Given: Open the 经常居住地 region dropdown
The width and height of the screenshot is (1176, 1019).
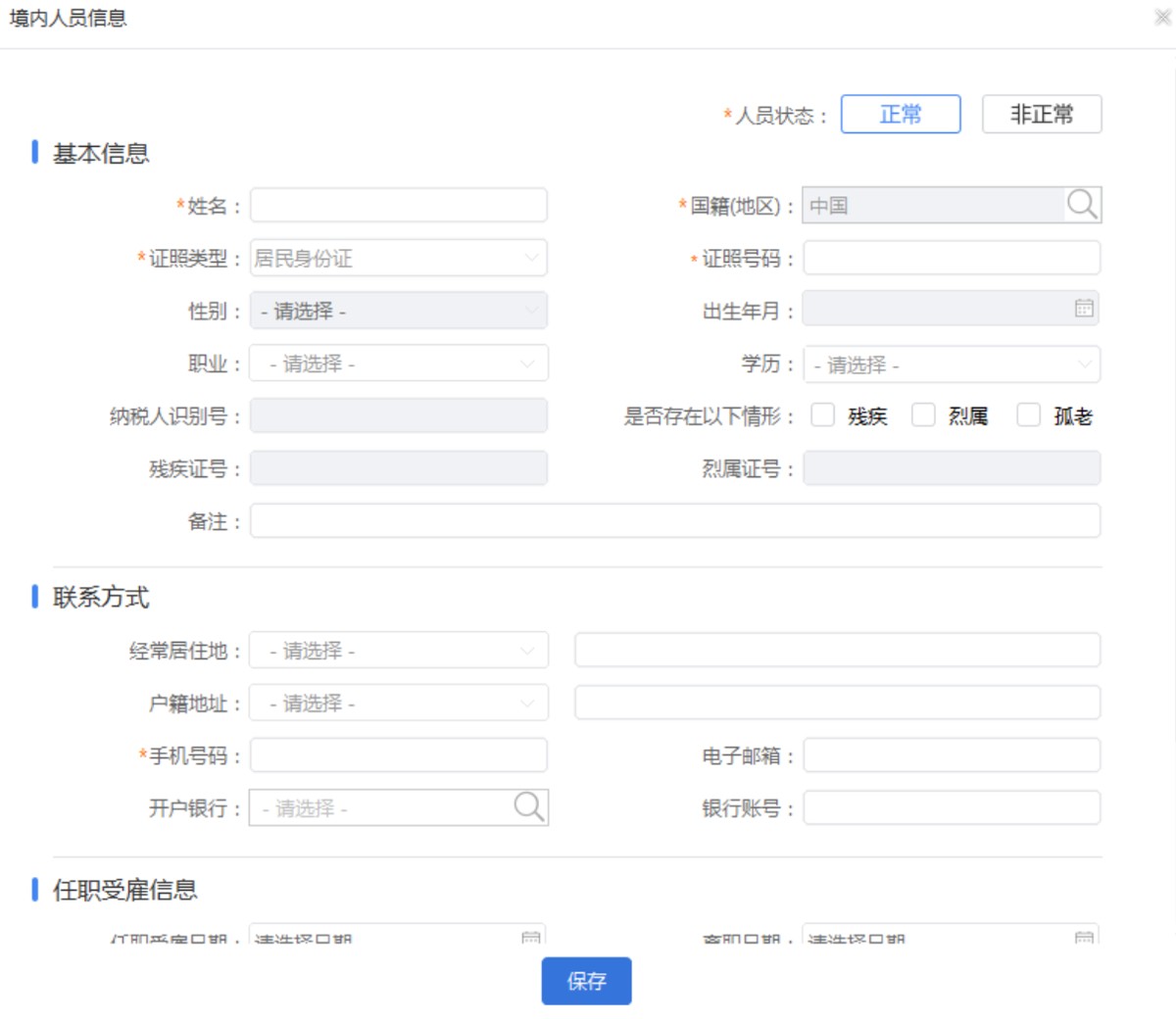Looking at the screenshot, I should (x=399, y=651).
